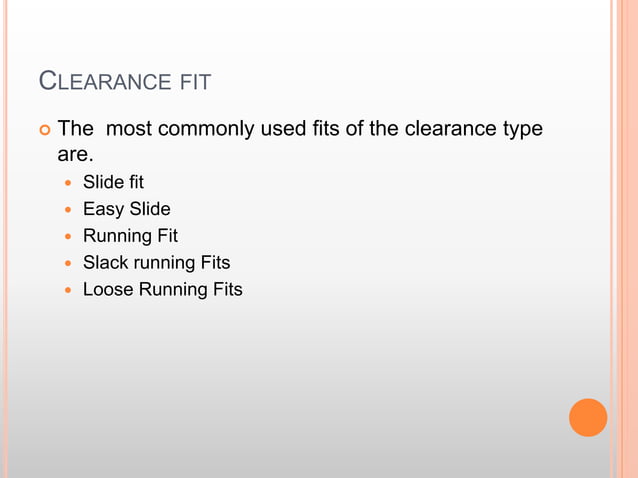Screen dimensions: 638x478
Task: Click the "Running Fit" list item text
Action: pos(130,236)
